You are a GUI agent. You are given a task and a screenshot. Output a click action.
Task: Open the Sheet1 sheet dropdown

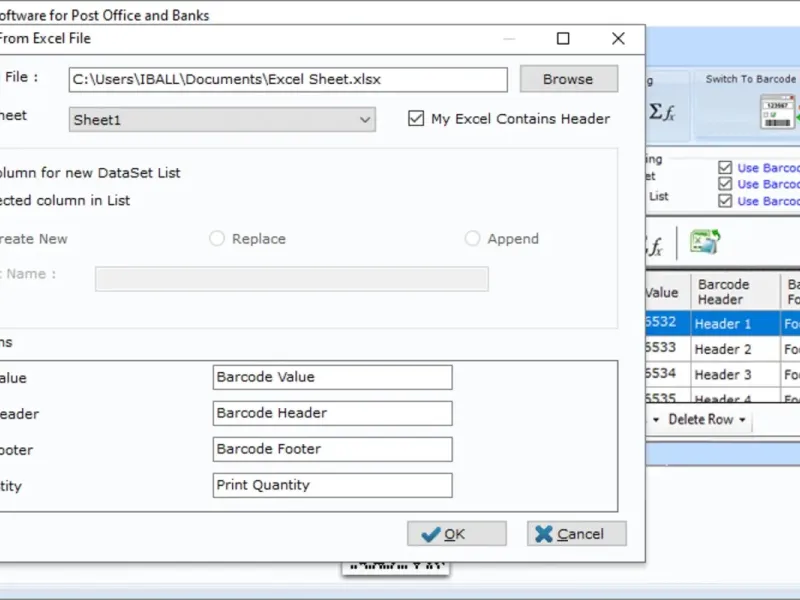click(x=222, y=120)
